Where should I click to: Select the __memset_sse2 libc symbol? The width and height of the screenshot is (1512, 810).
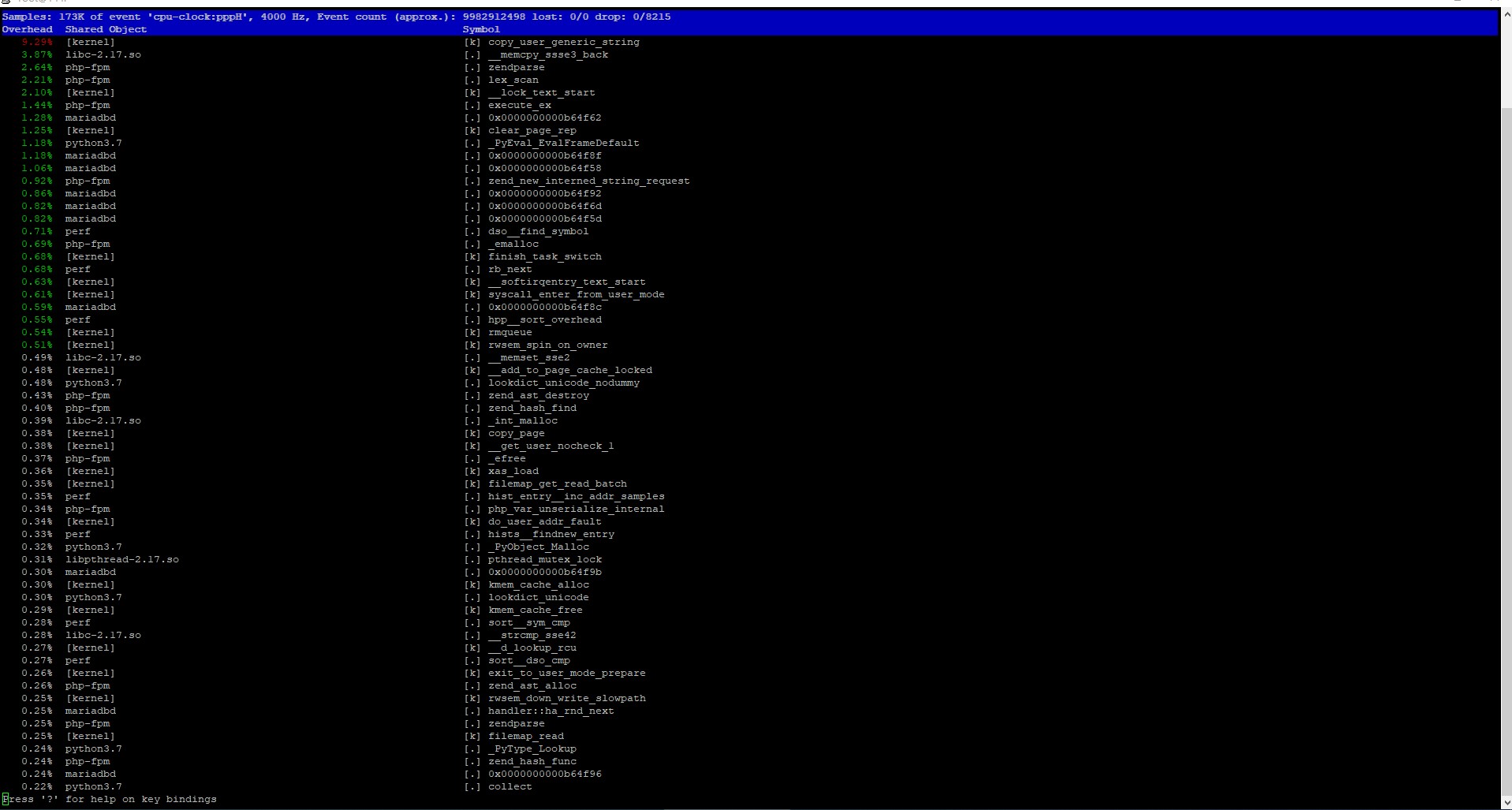[x=529, y=357]
